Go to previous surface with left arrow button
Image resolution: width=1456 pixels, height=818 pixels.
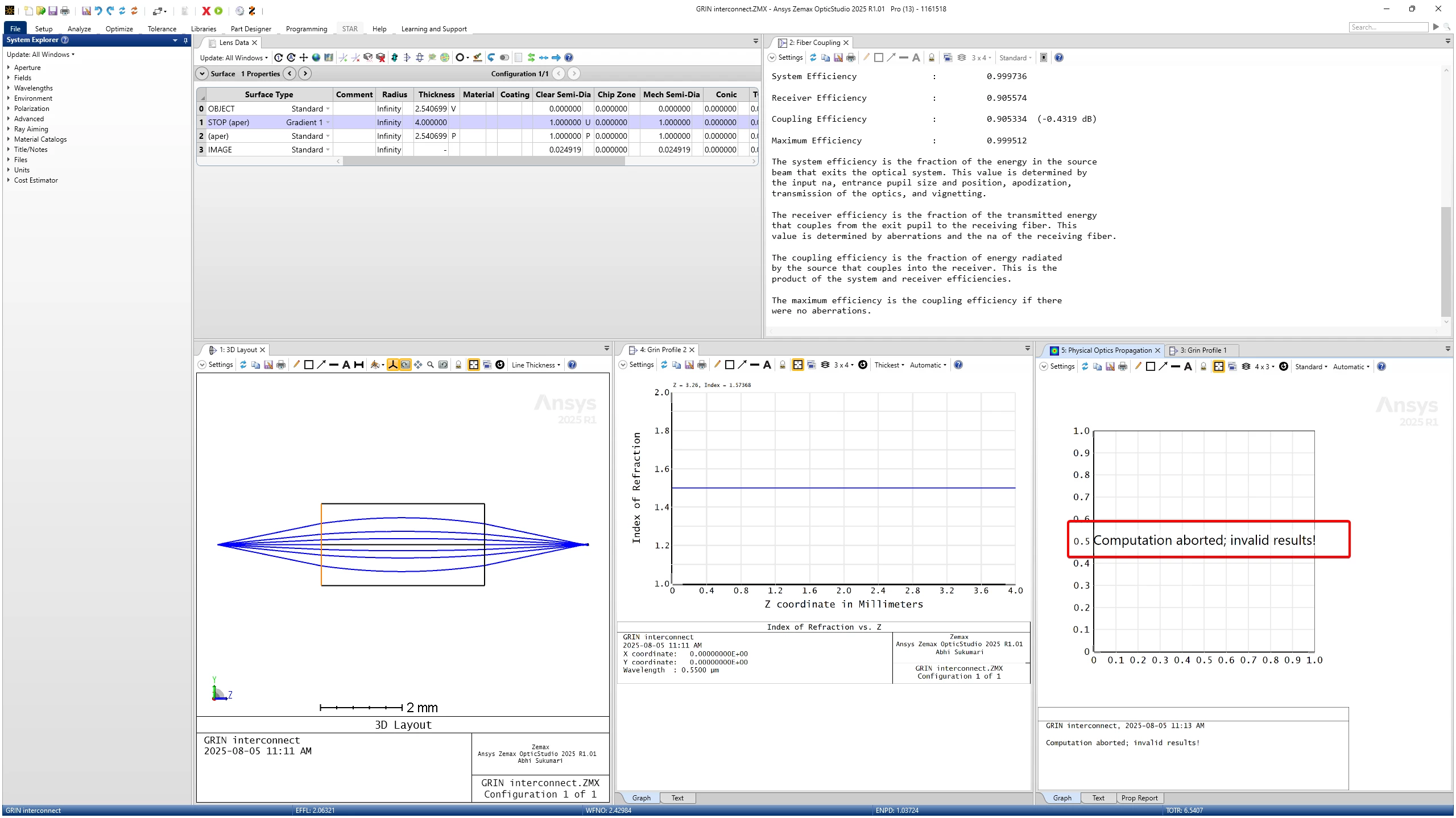pyautogui.click(x=290, y=73)
